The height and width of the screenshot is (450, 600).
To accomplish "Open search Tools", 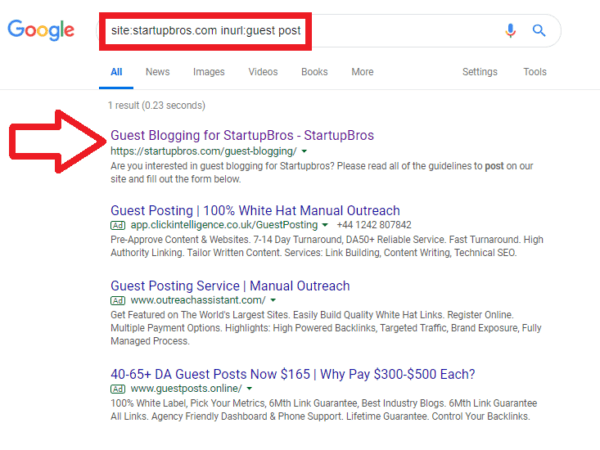I will (535, 72).
